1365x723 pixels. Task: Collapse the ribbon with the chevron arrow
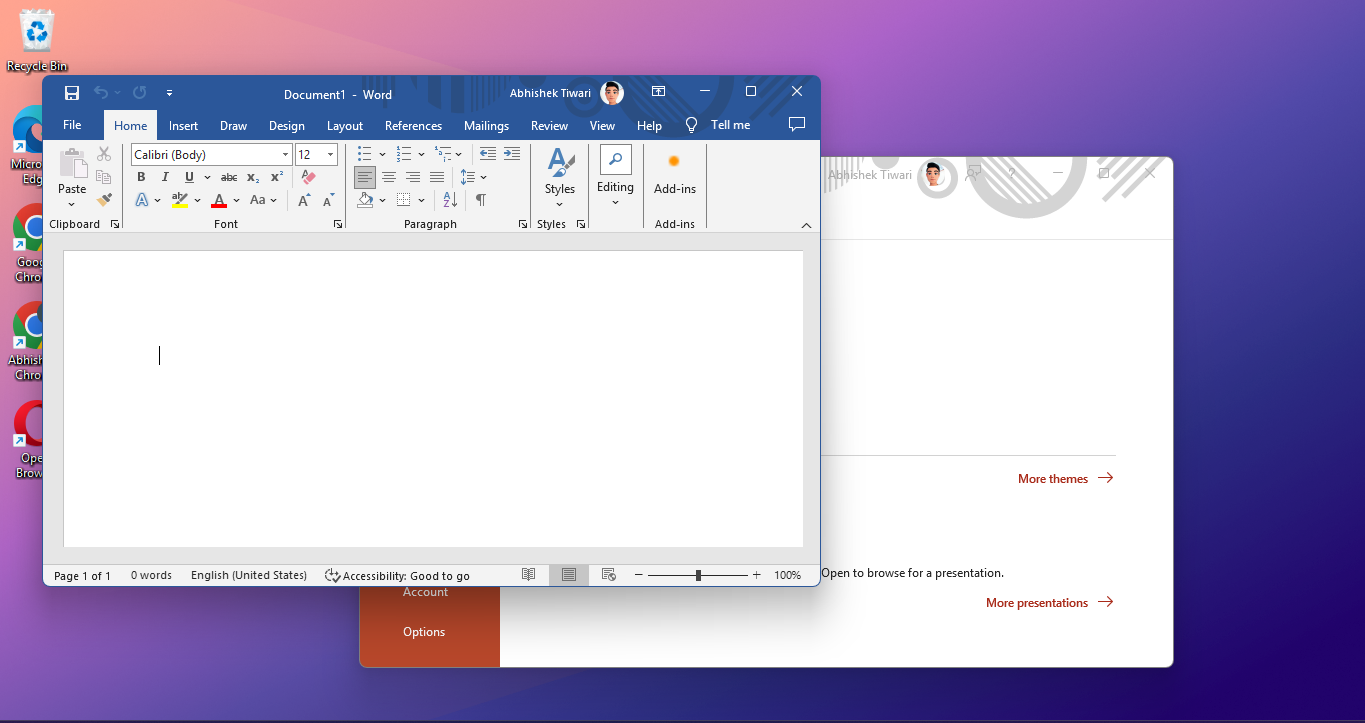point(807,225)
